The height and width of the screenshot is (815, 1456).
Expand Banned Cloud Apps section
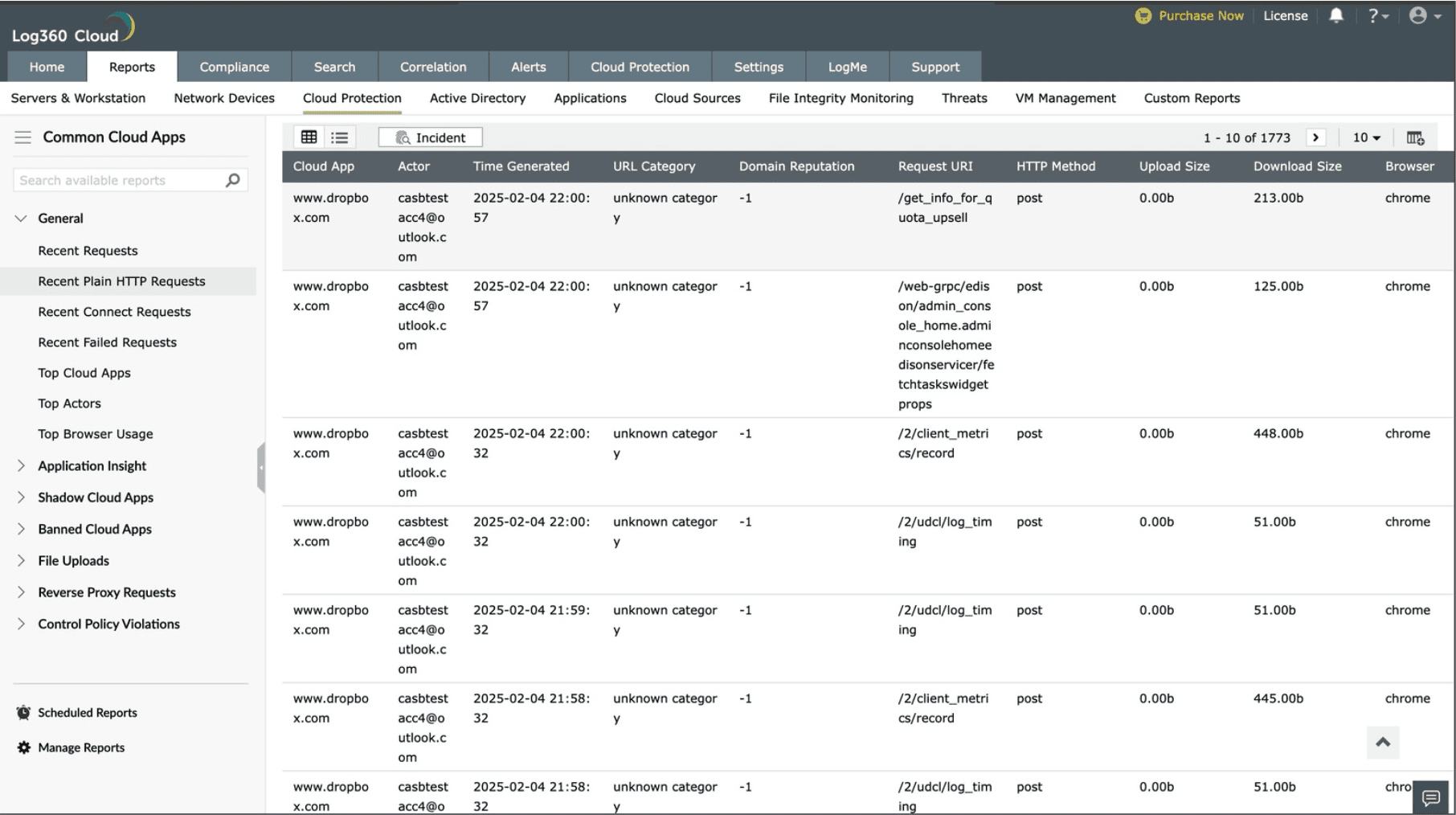coord(22,529)
